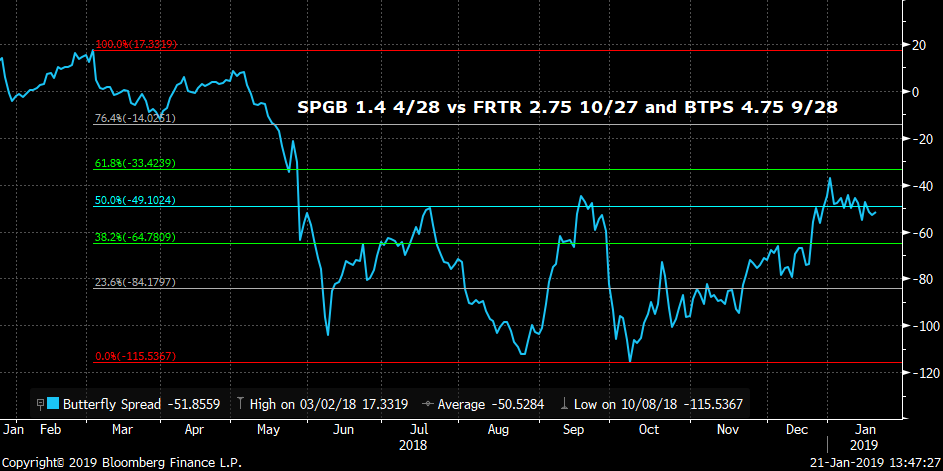Click the 61.8%(-33.4239) Fibonacci label
Screen dimensions: 943x471
(135, 163)
